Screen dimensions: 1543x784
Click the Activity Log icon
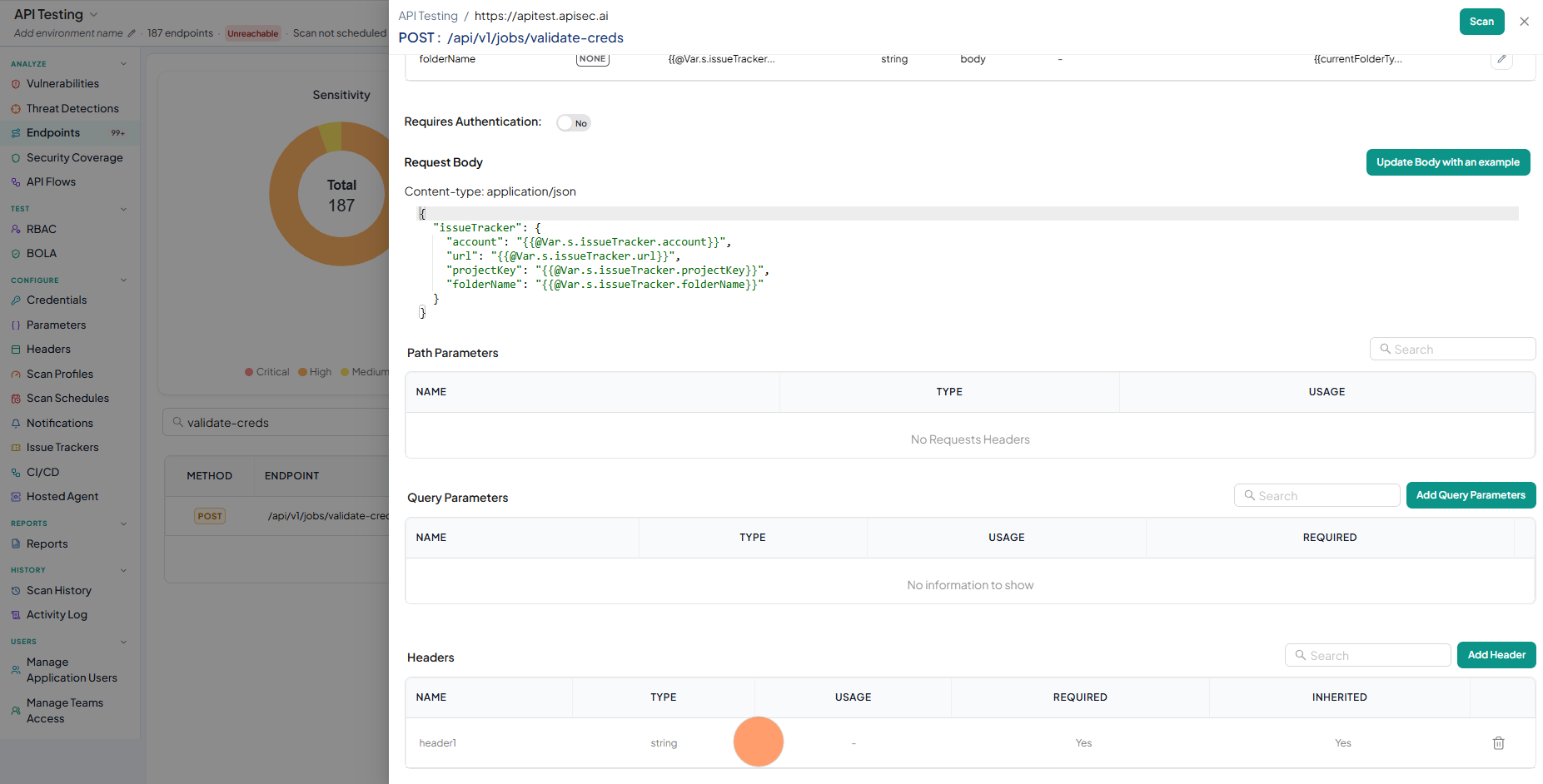pos(16,615)
